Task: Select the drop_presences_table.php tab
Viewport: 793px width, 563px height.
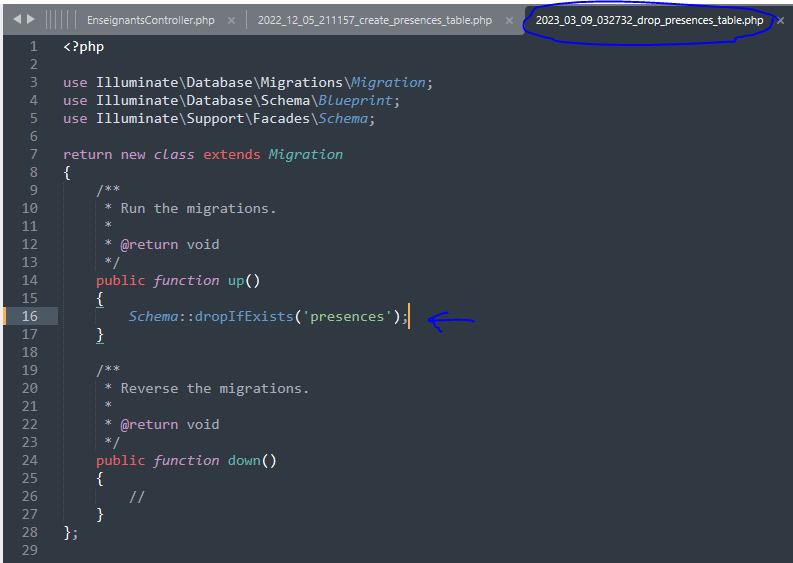Action: click(x=649, y=20)
